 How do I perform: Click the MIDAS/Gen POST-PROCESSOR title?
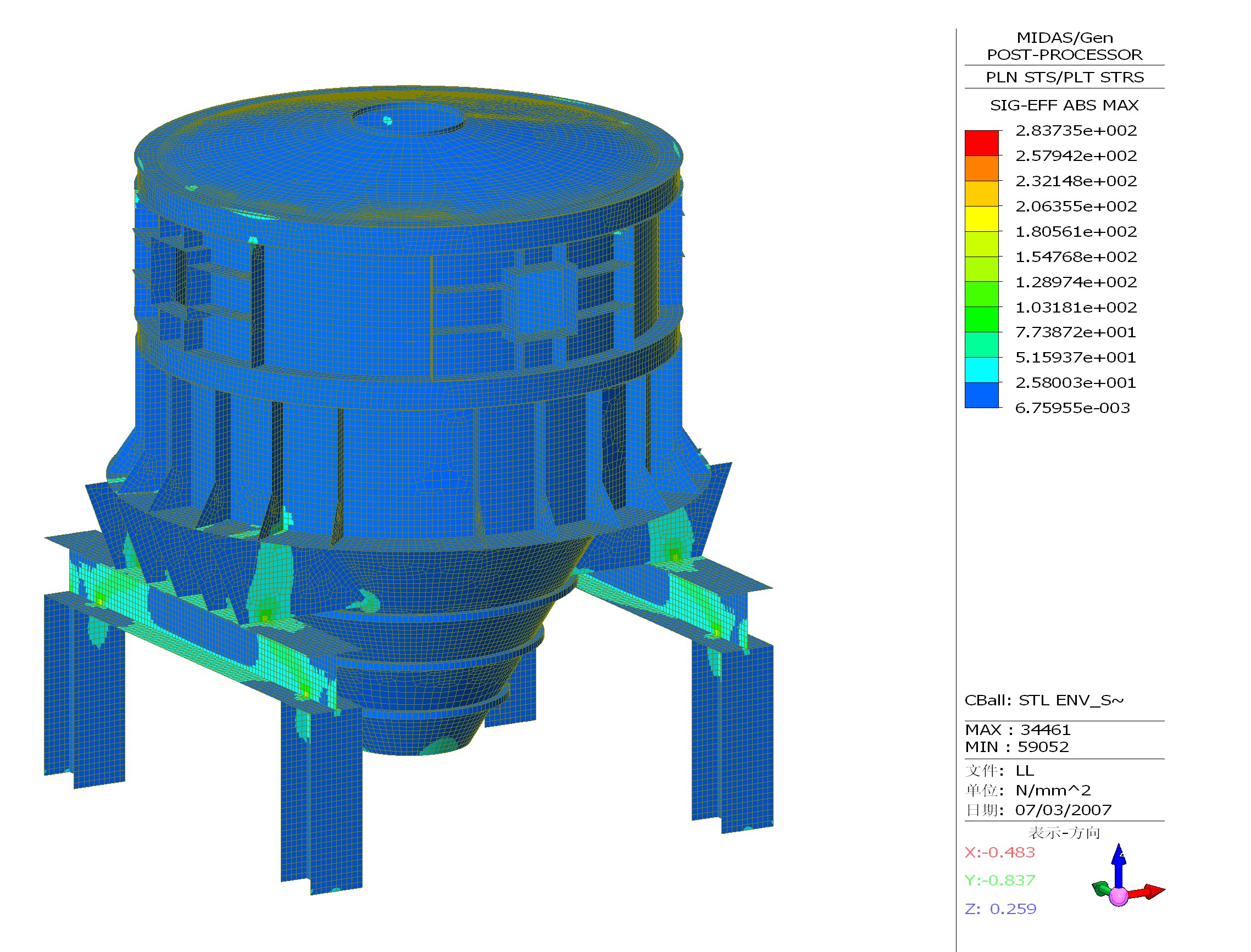[1064, 47]
